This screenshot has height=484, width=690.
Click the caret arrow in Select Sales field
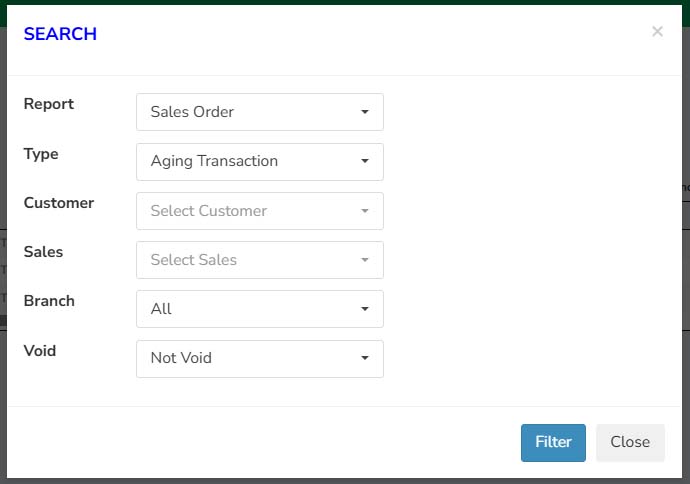pyautogui.click(x=364, y=260)
